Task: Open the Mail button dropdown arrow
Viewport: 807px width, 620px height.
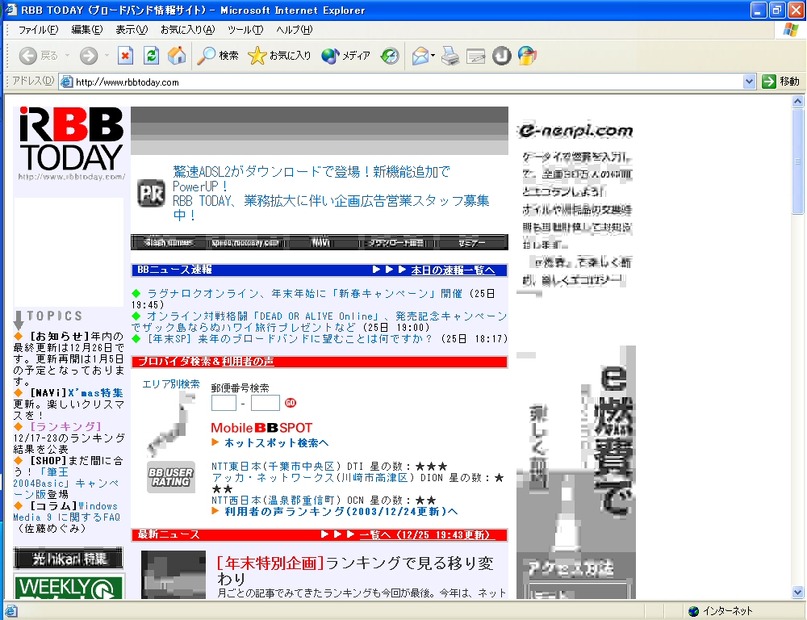Action: click(433, 56)
